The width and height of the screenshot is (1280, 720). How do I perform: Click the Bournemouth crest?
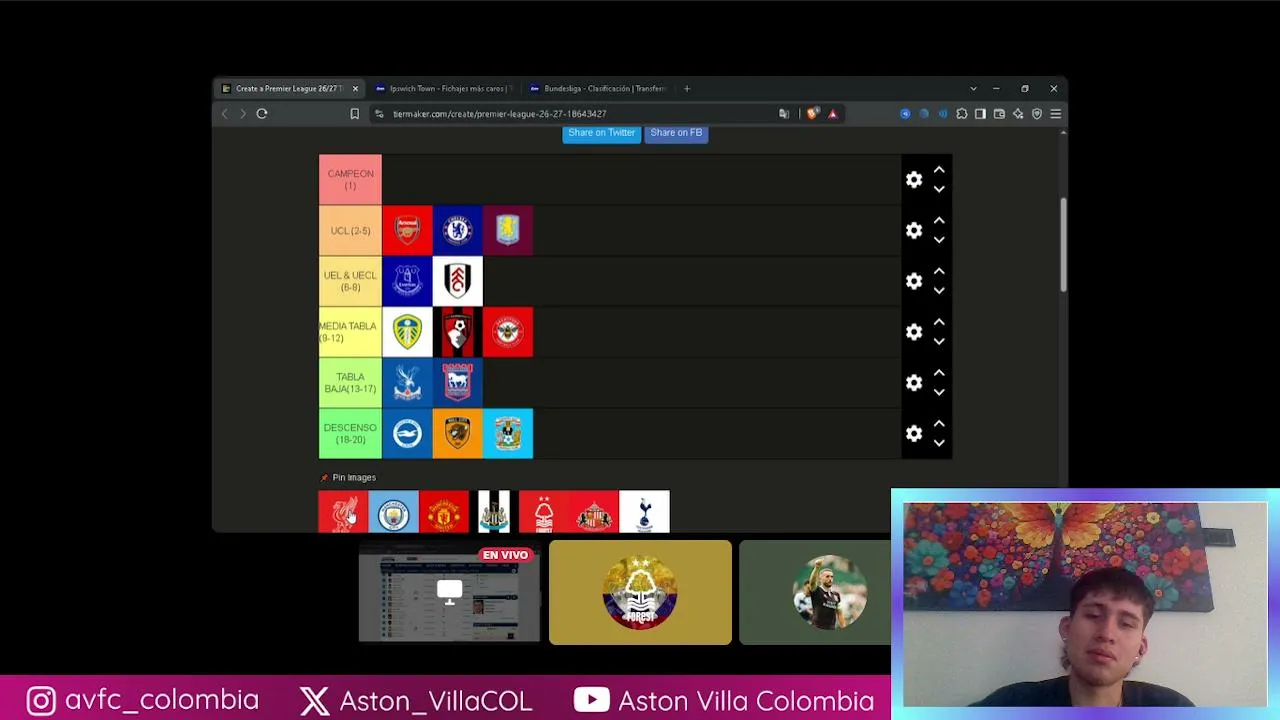458,332
